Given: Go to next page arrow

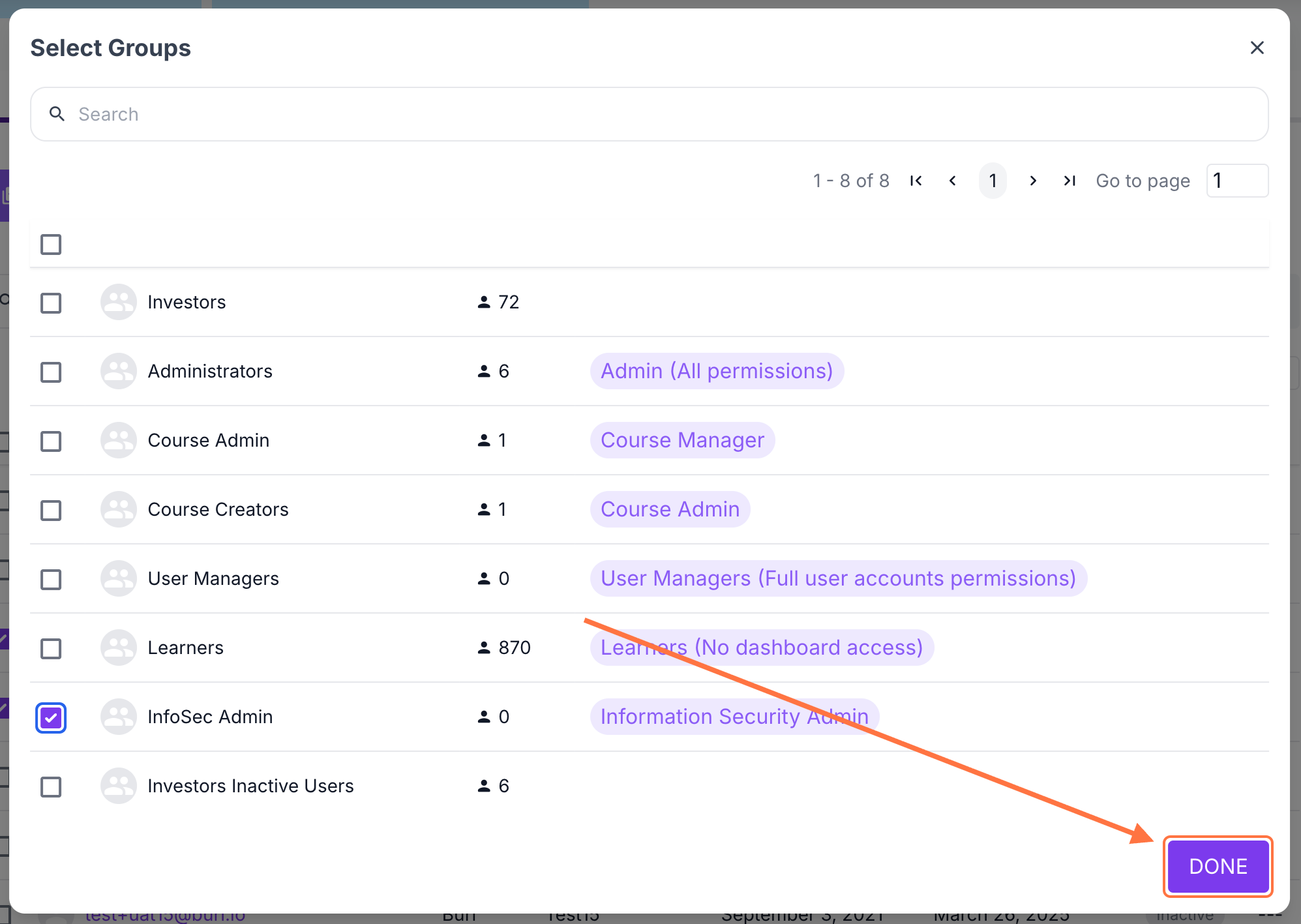Looking at the screenshot, I should click(1033, 181).
